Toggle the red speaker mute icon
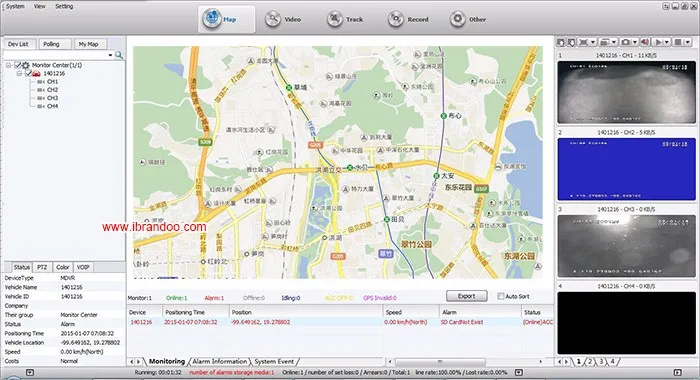This screenshot has height=380, width=700. [645, 42]
